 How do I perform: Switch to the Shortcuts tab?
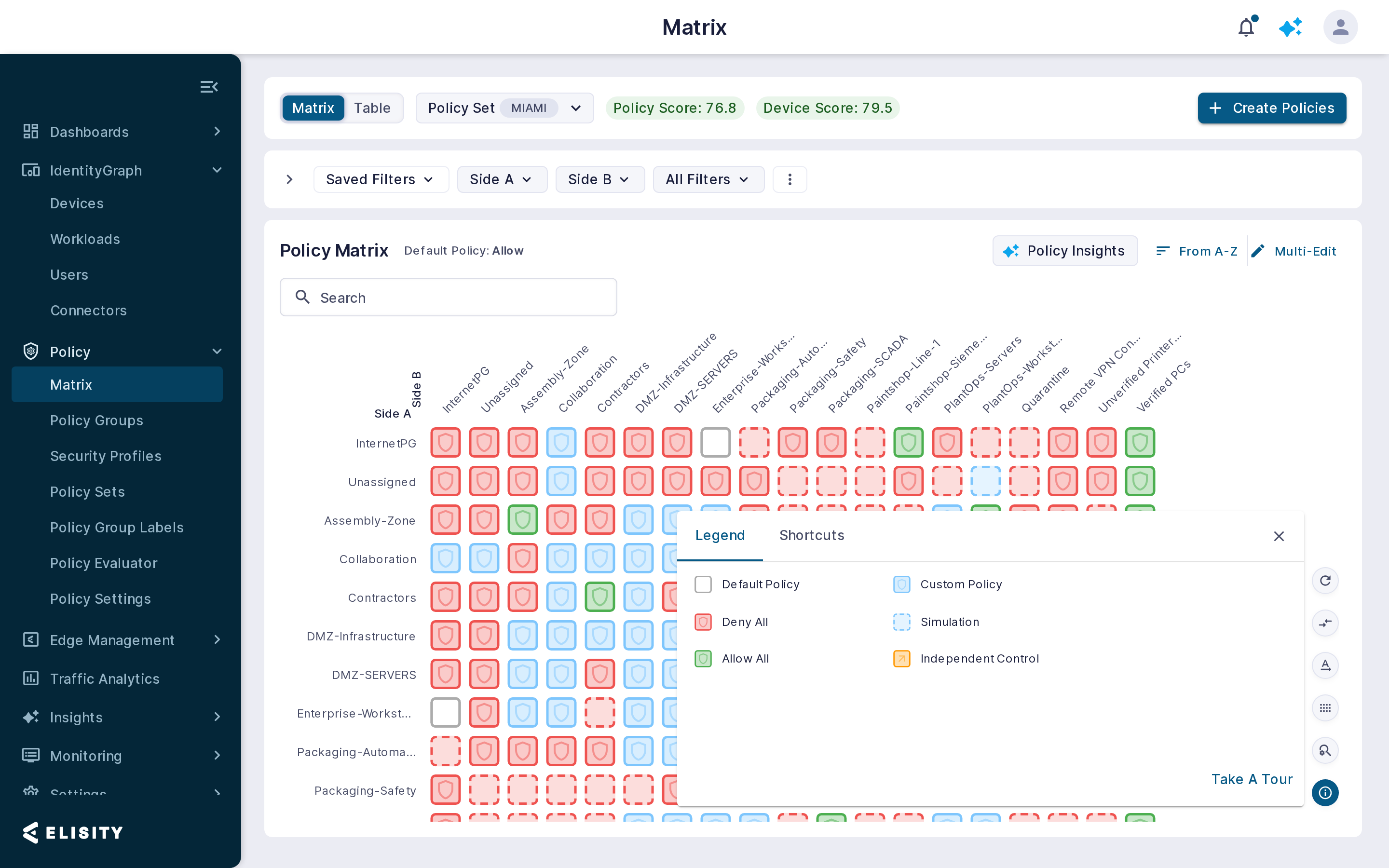pyautogui.click(x=812, y=535)
